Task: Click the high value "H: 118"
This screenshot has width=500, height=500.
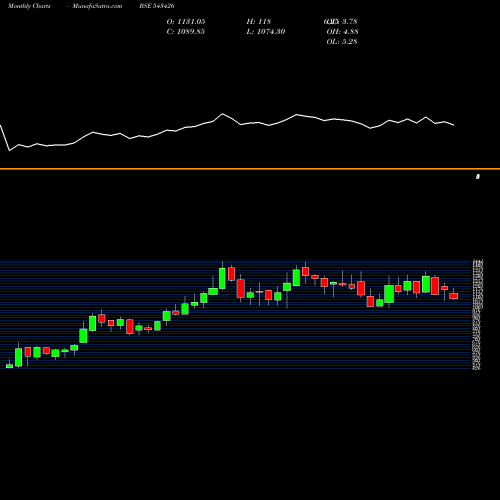Action: [x=259, y=22]
